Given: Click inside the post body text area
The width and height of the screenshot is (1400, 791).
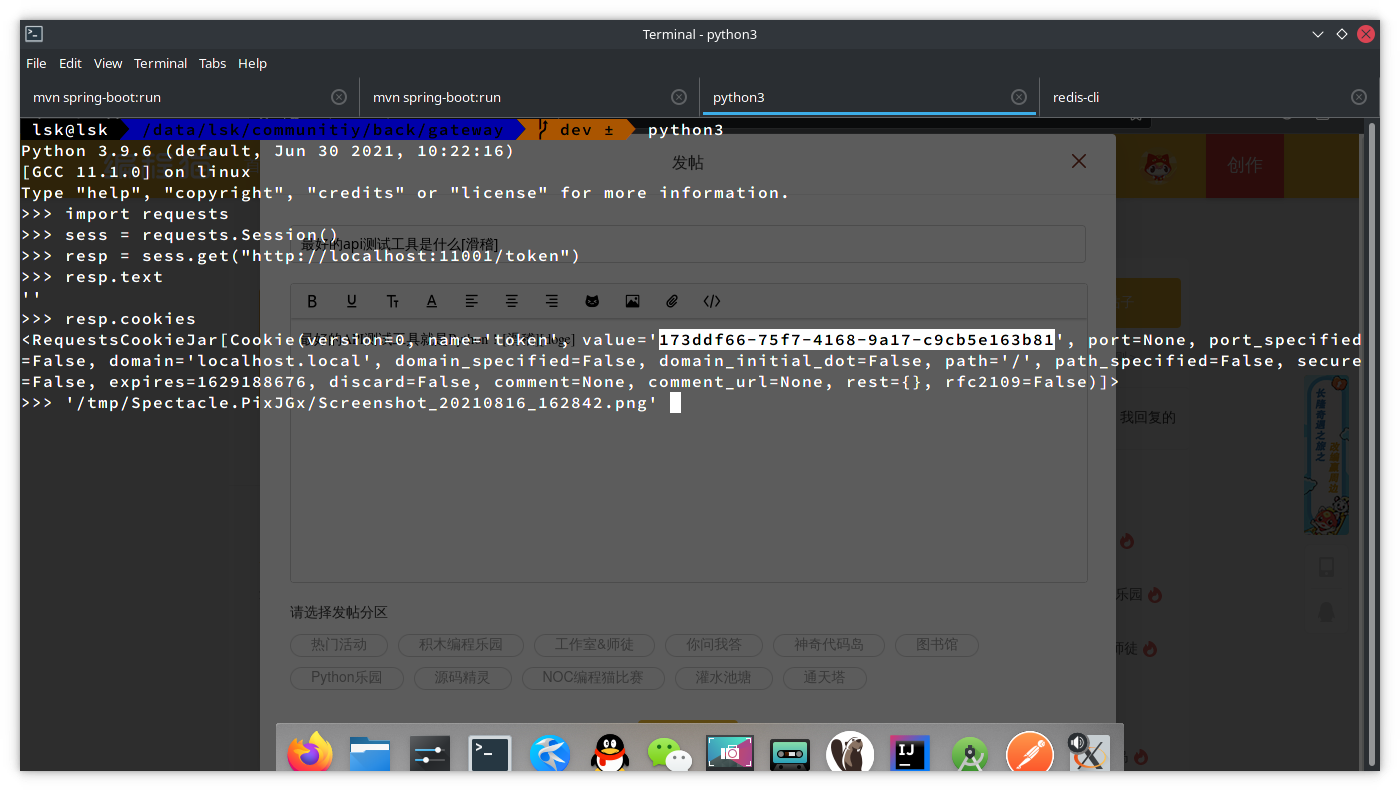Looking at the screenshot, I should click(x=688, y=450).
